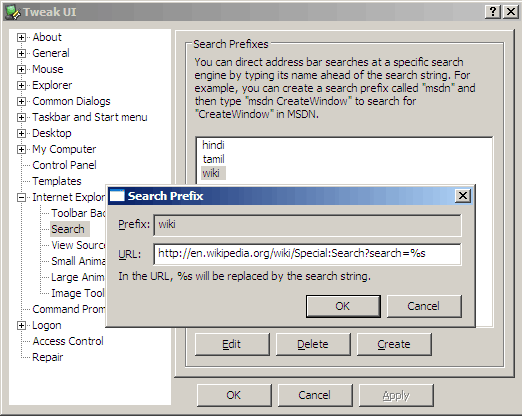Select the tamil search prefix

tap(214, 159)
